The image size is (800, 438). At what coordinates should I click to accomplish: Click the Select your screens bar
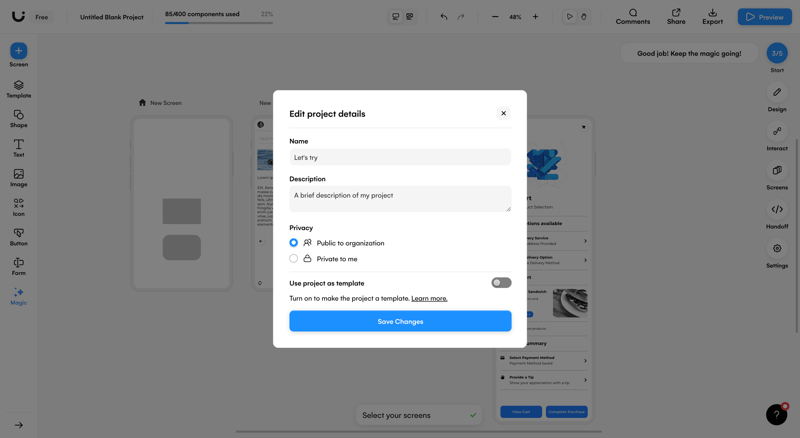click(418, 415)
